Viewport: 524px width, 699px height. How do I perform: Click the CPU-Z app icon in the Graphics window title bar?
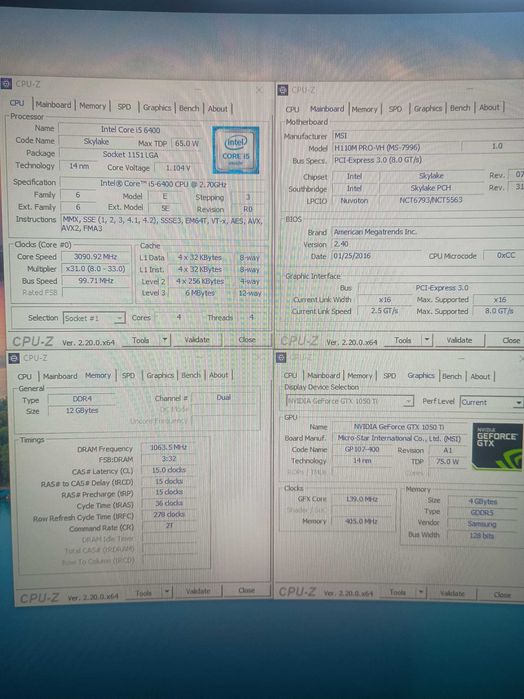[x=281, y=357]
